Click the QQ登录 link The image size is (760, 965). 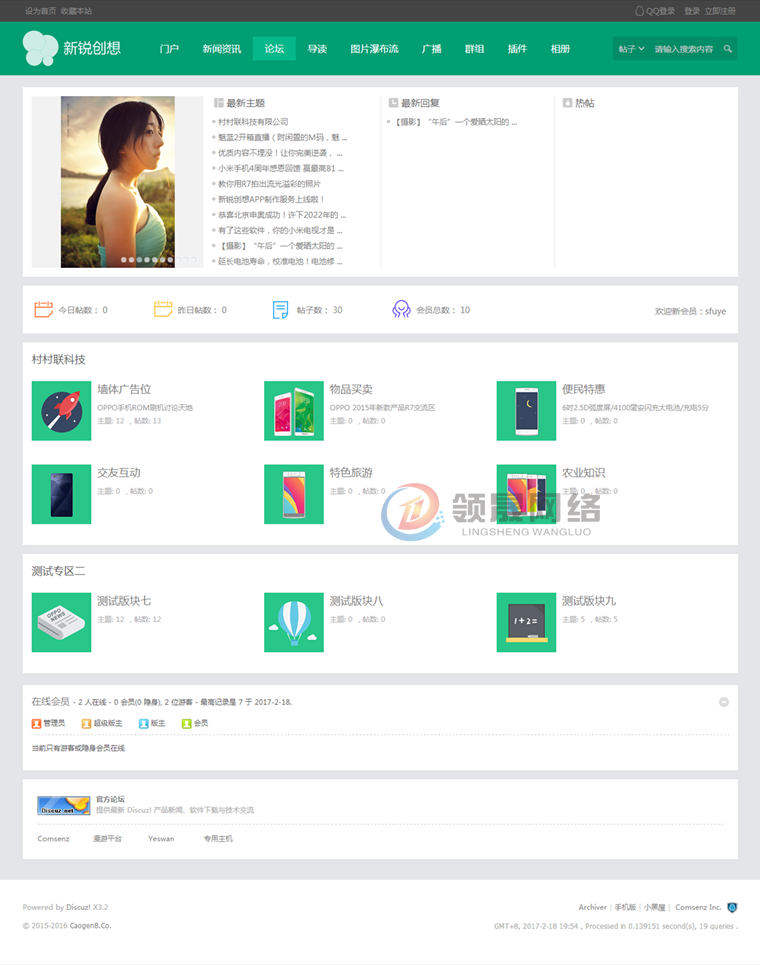(x=655, y=11)
